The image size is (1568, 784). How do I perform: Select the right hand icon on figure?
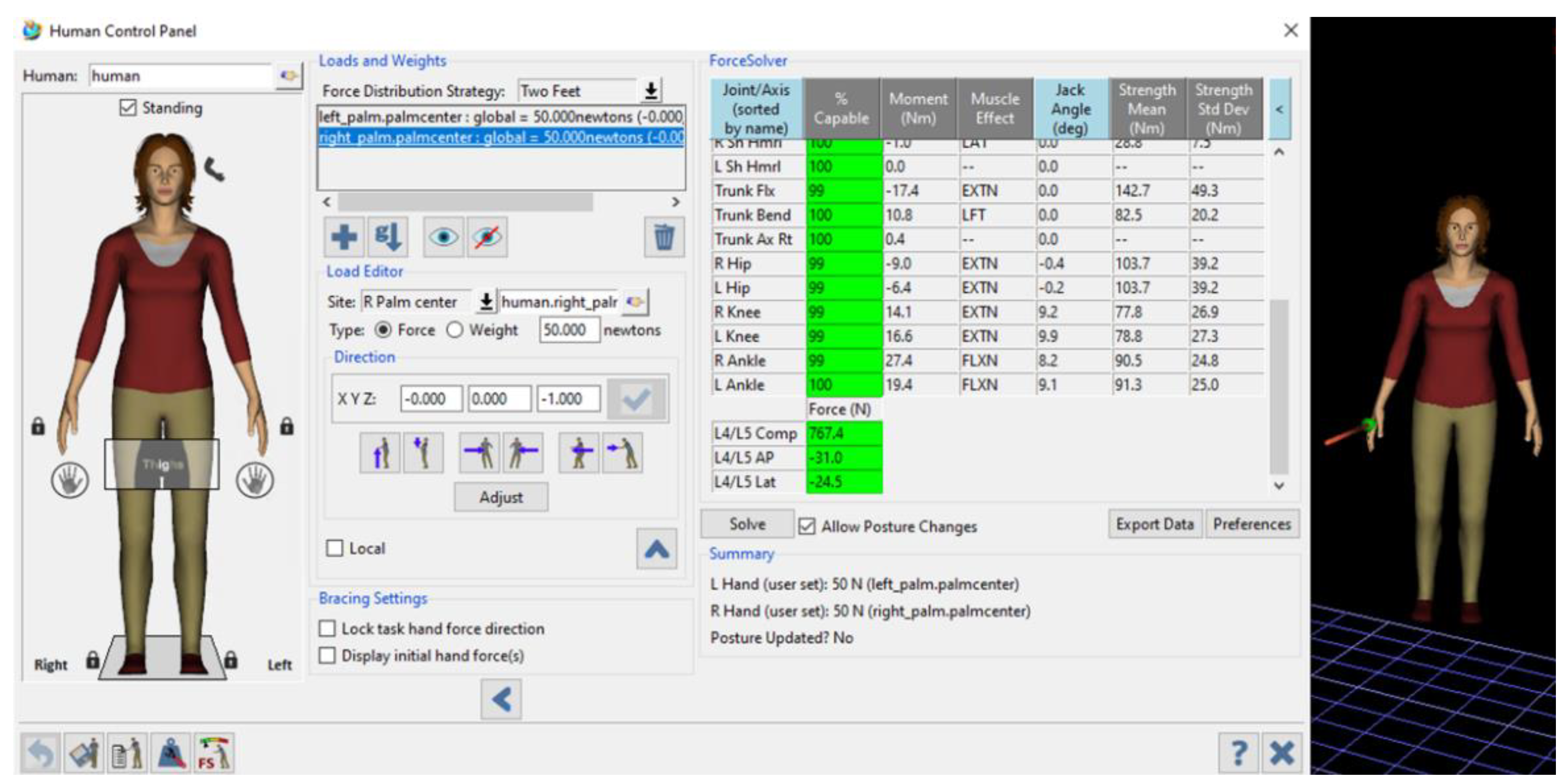coord(70,480)
